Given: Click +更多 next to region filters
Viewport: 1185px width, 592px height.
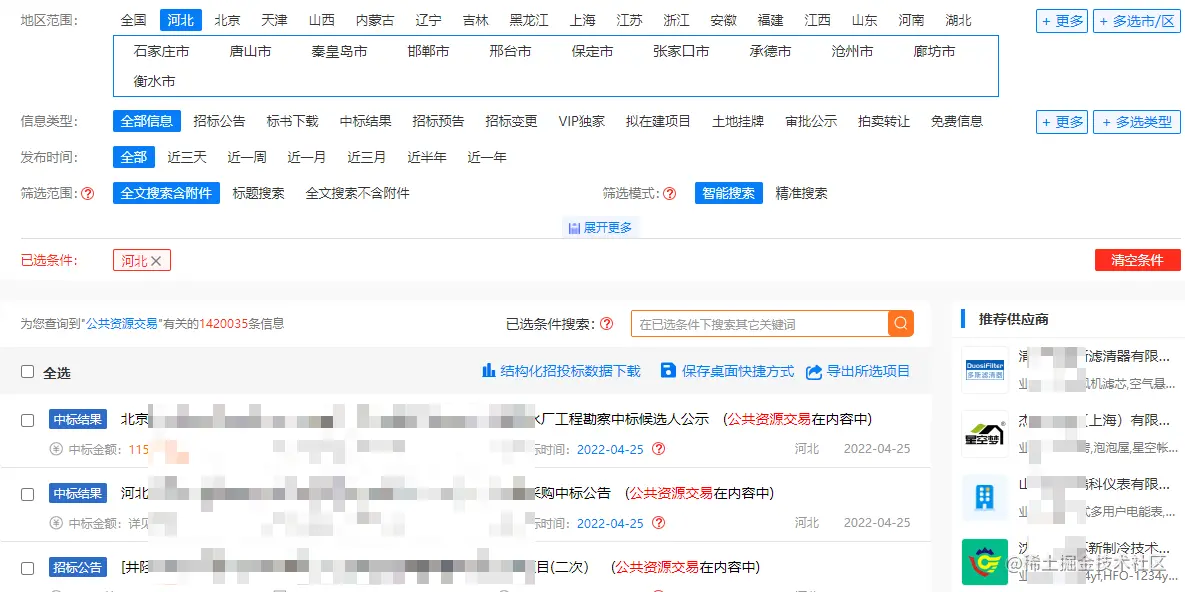Looking at the screenshot, I should pos(1060,20).
